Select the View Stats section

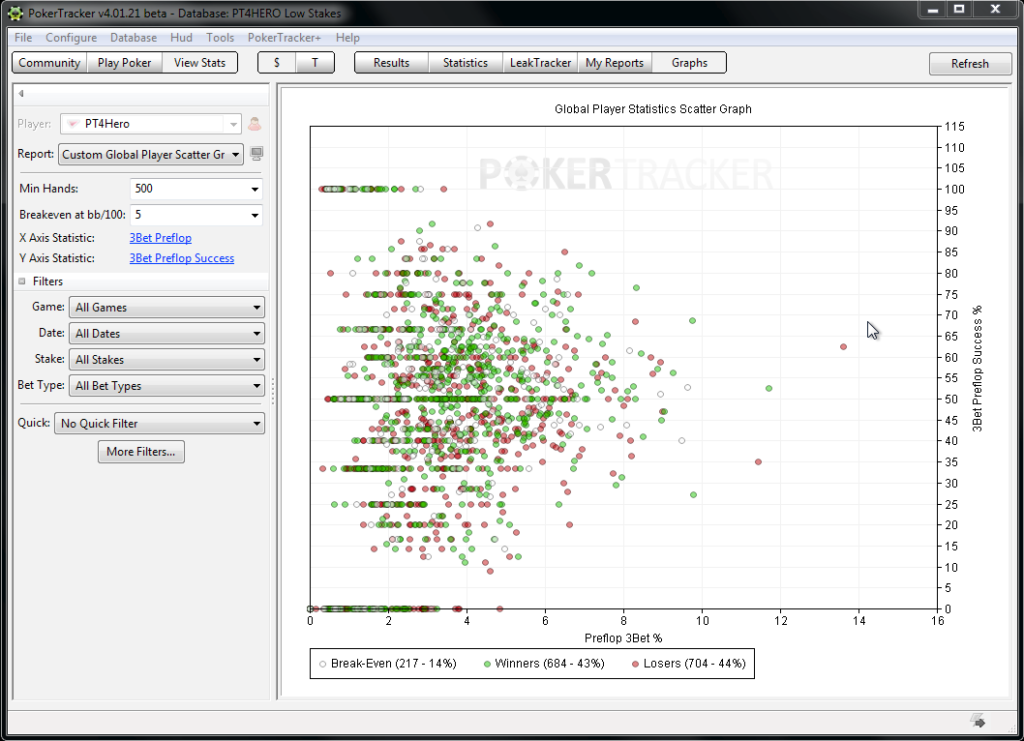[200, 63]
